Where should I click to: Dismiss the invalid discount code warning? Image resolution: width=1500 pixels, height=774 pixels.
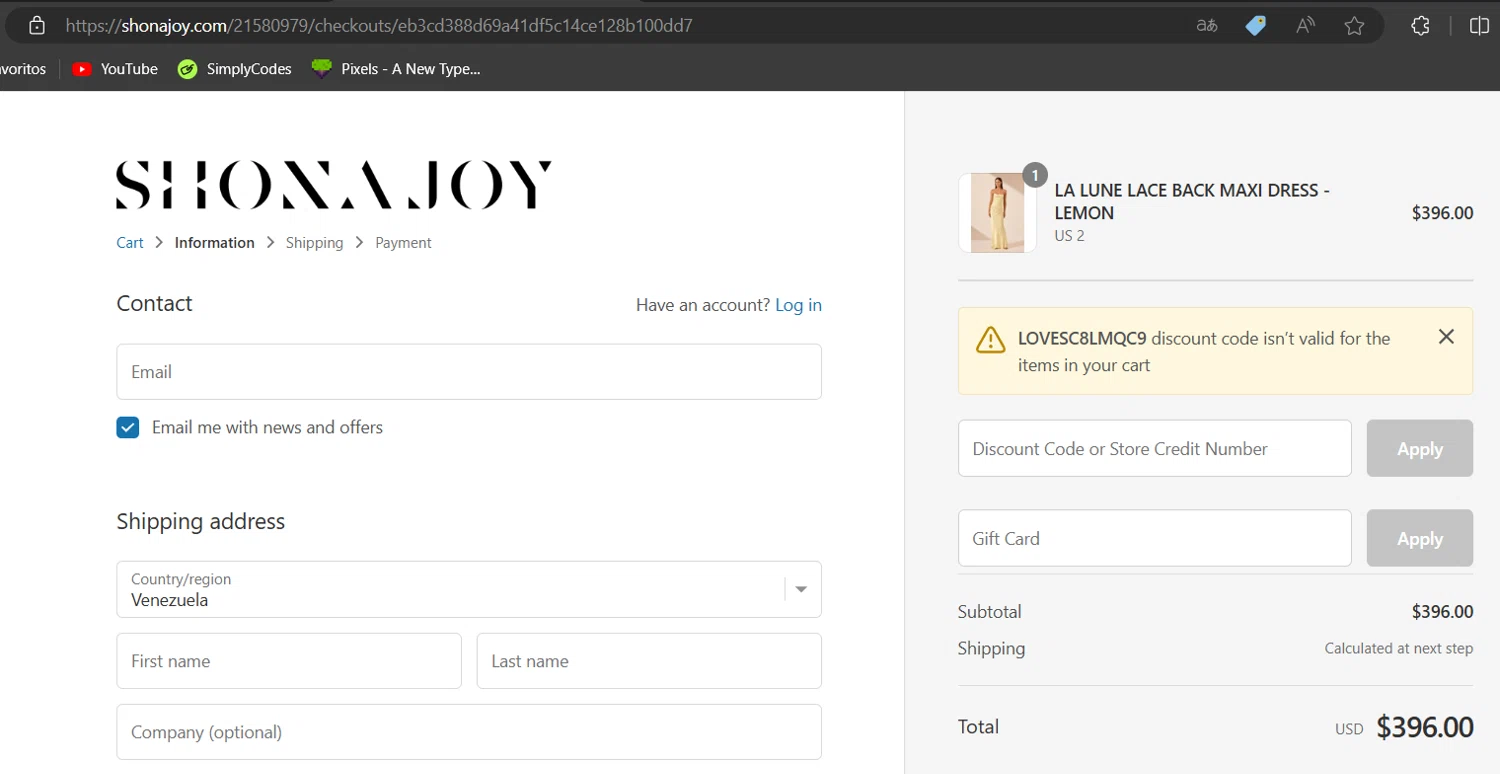pyautogui.click(x=1446, y=337)
